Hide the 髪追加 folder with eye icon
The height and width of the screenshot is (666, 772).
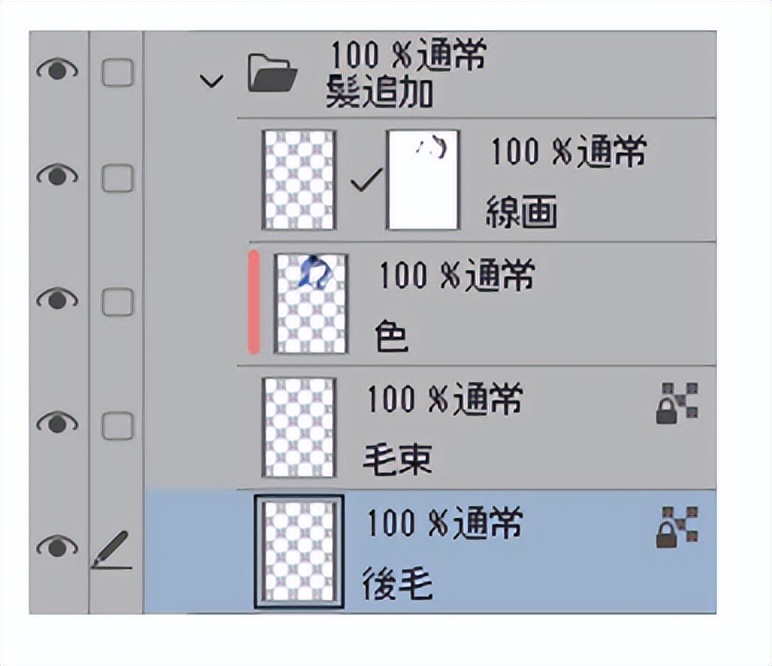coord(57,71)
